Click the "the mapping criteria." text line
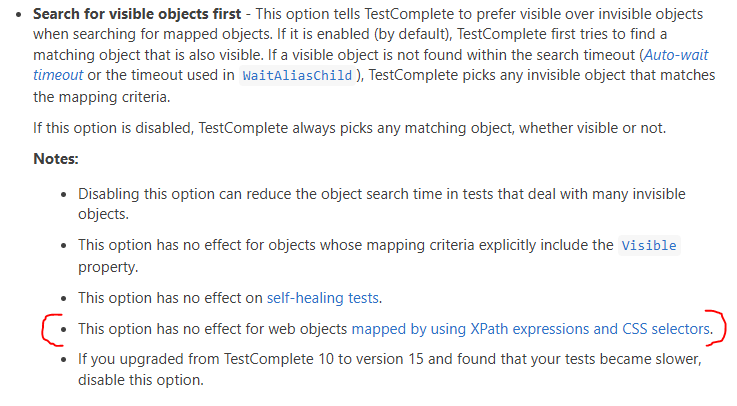Viewport: 737px width, 406px height. click(102, 95)
